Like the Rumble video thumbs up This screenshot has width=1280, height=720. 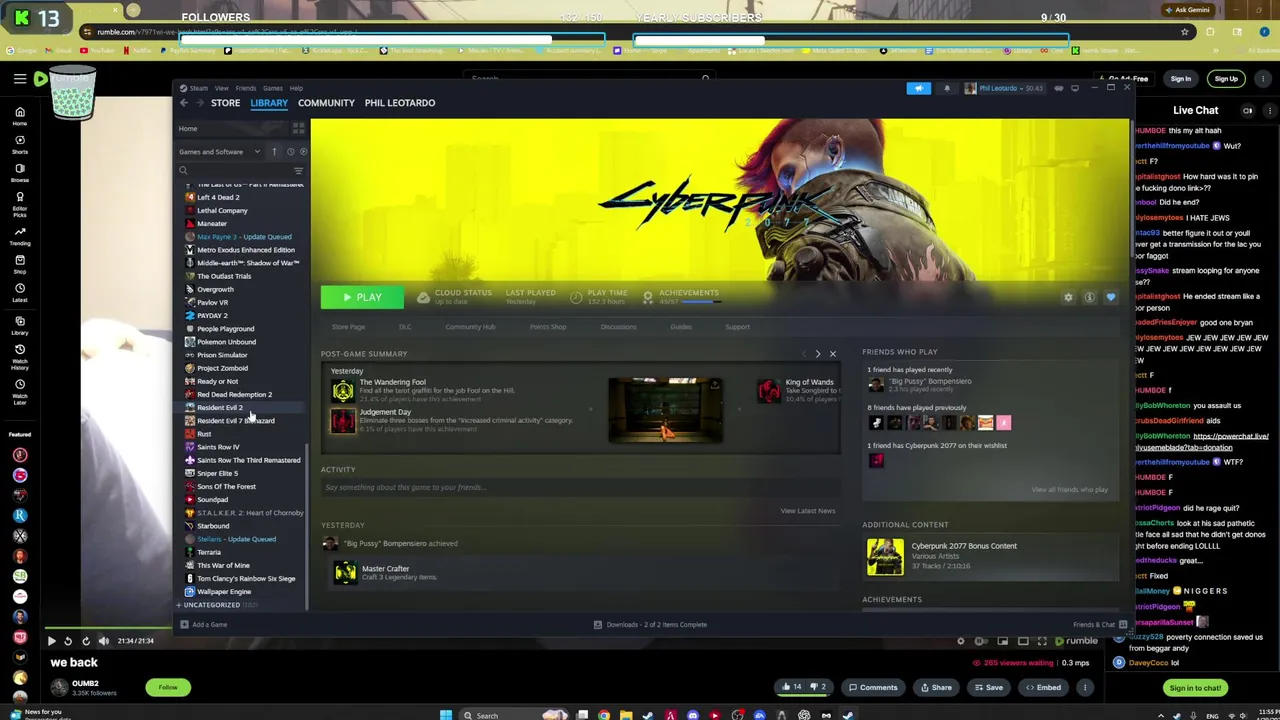coord(791,687)
